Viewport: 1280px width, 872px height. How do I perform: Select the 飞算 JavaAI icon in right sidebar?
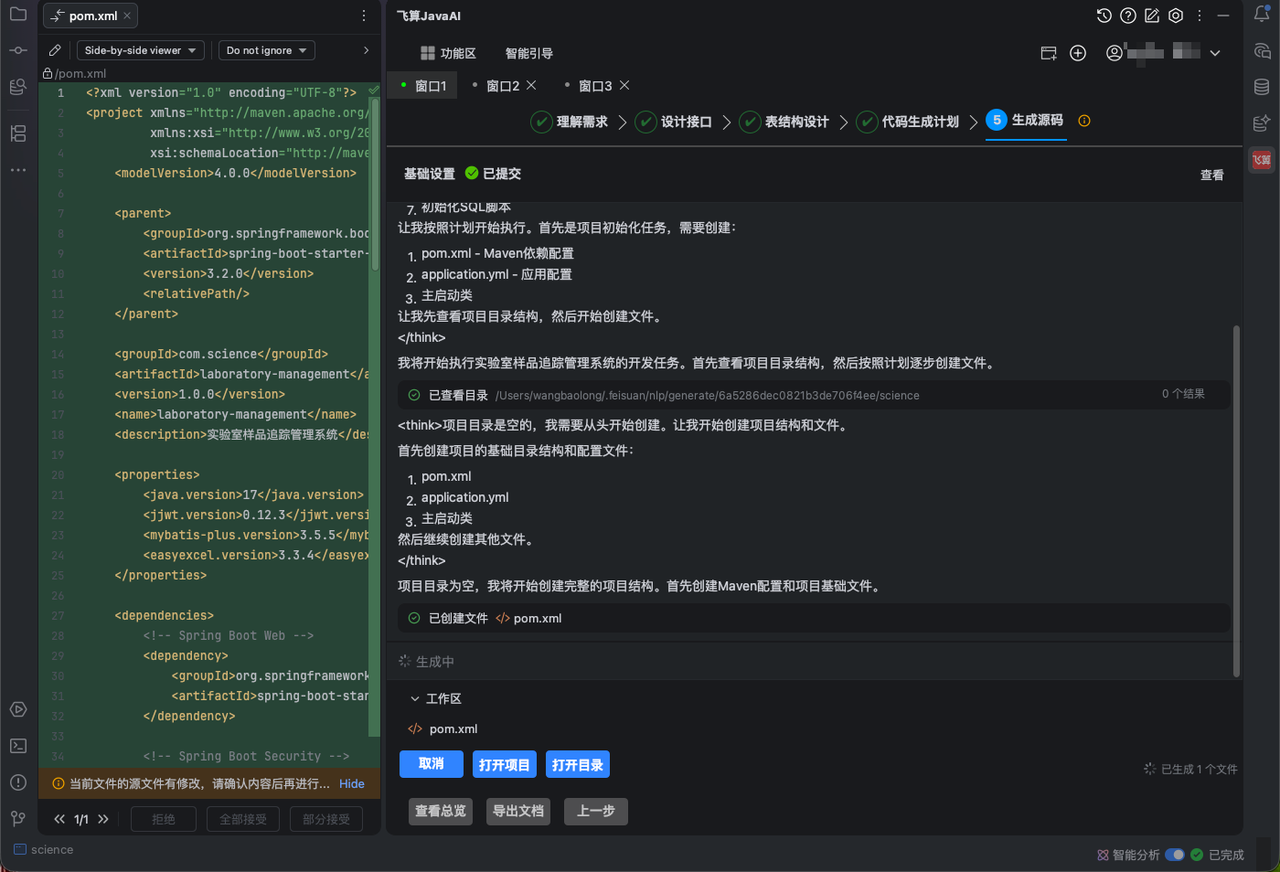pyautogui.click(x=1261, y=159)
